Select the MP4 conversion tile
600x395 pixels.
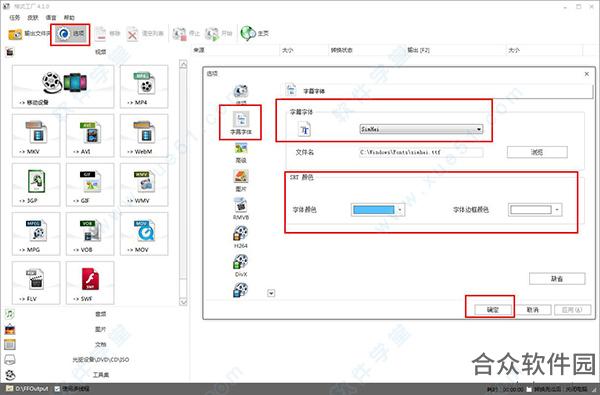pos(144,87)
